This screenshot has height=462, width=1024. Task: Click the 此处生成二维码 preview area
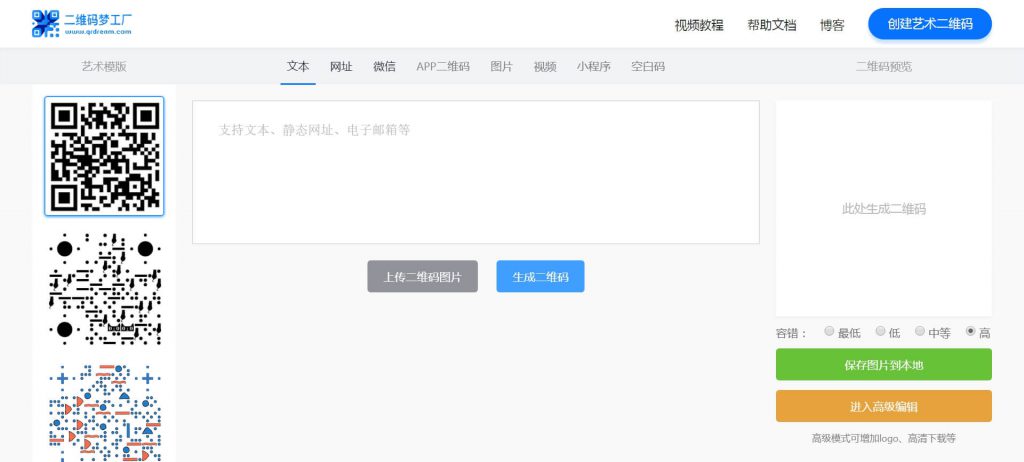click(884, 208)
